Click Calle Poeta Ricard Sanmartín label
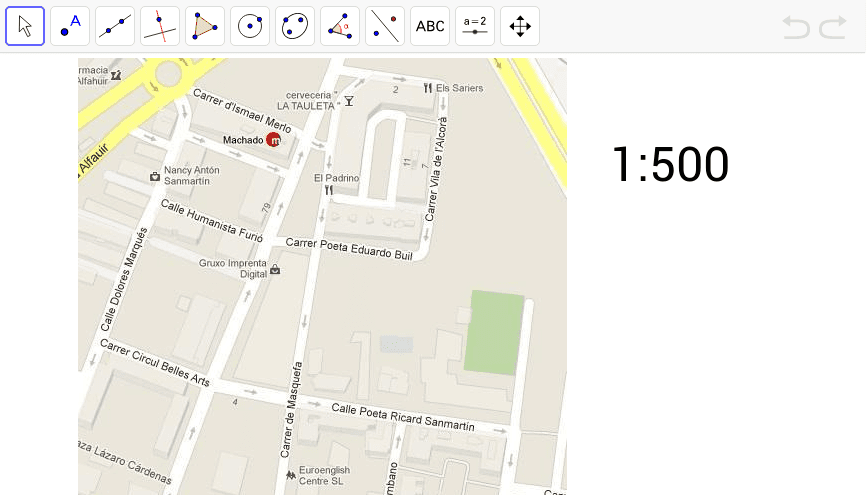Screen dimensions: 867x497 [x=403, y=417]
